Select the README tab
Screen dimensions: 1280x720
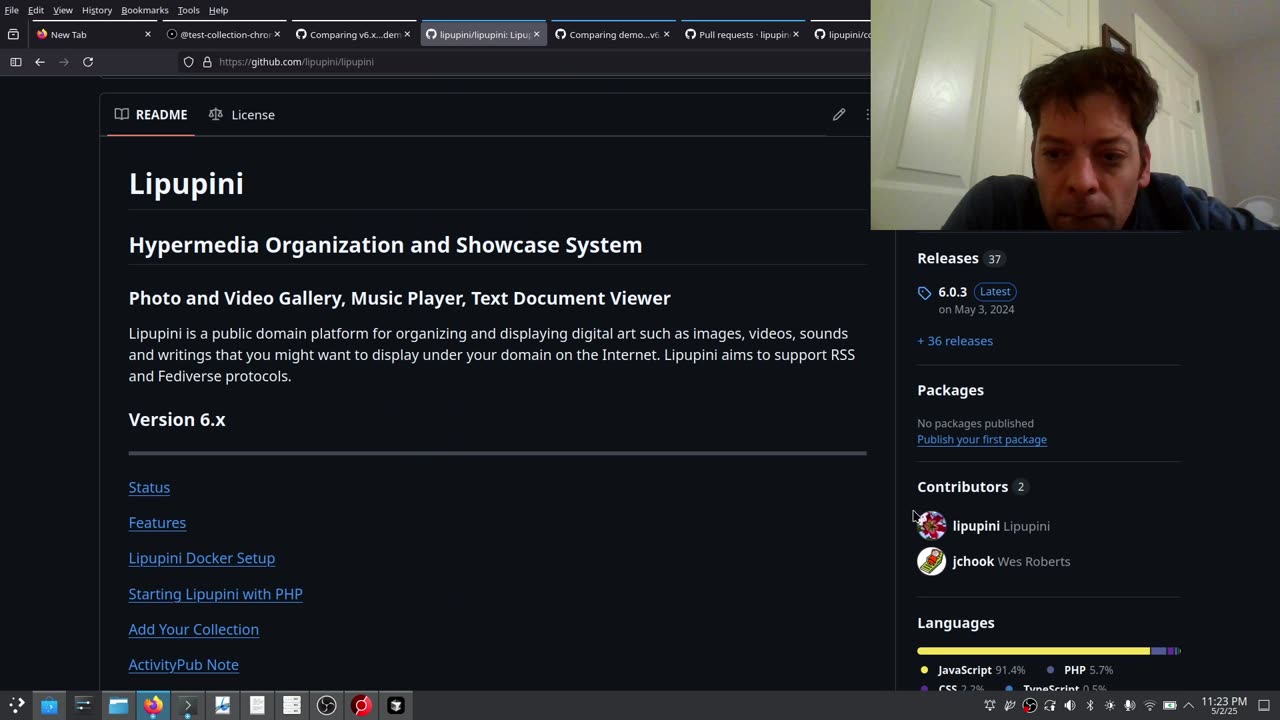[151, 114]
